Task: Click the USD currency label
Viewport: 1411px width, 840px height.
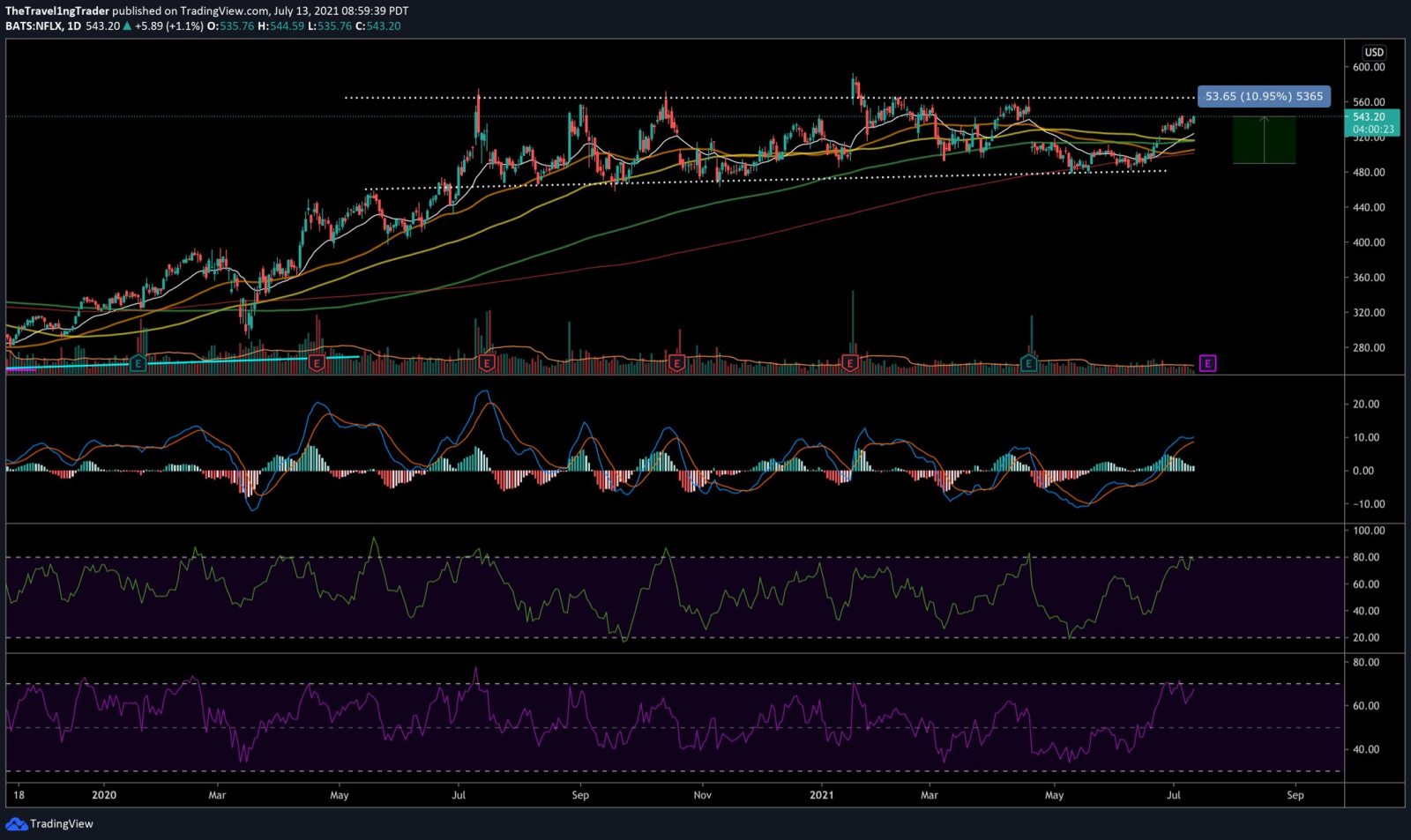Action: pos(1374,52)
